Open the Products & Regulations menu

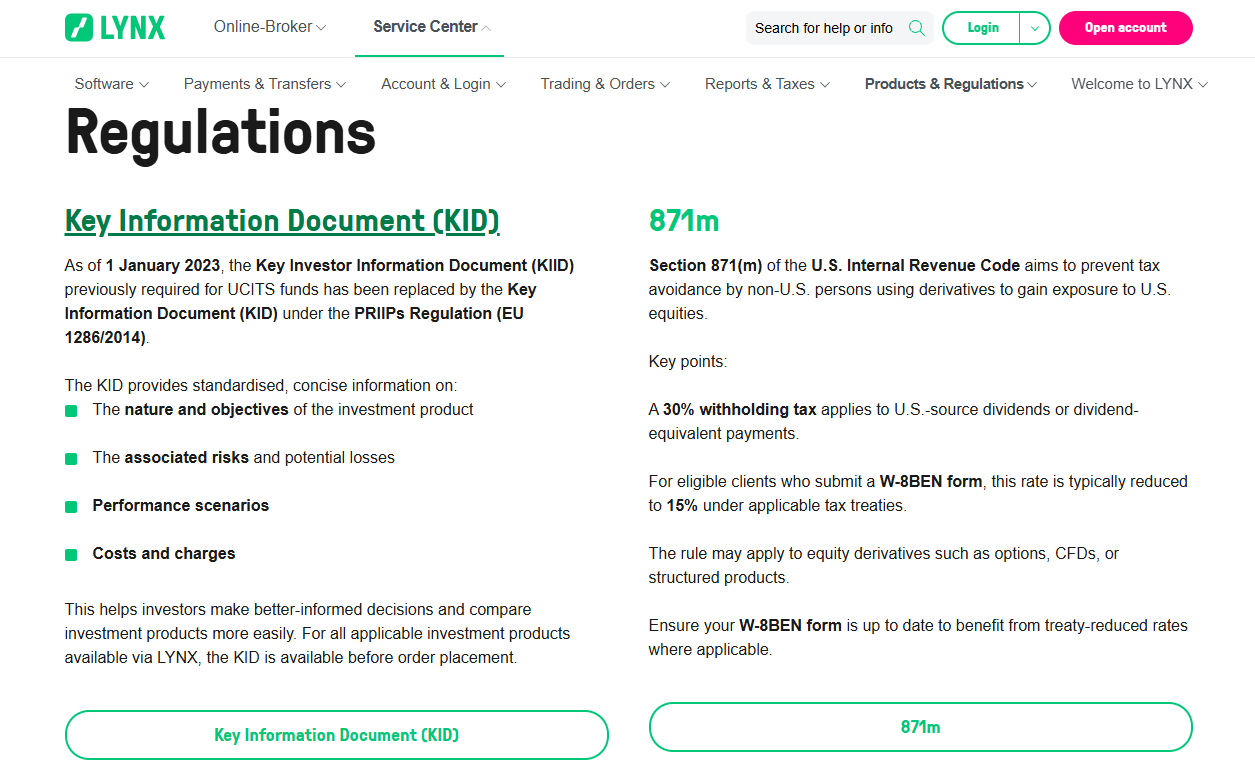coord(951,84)
